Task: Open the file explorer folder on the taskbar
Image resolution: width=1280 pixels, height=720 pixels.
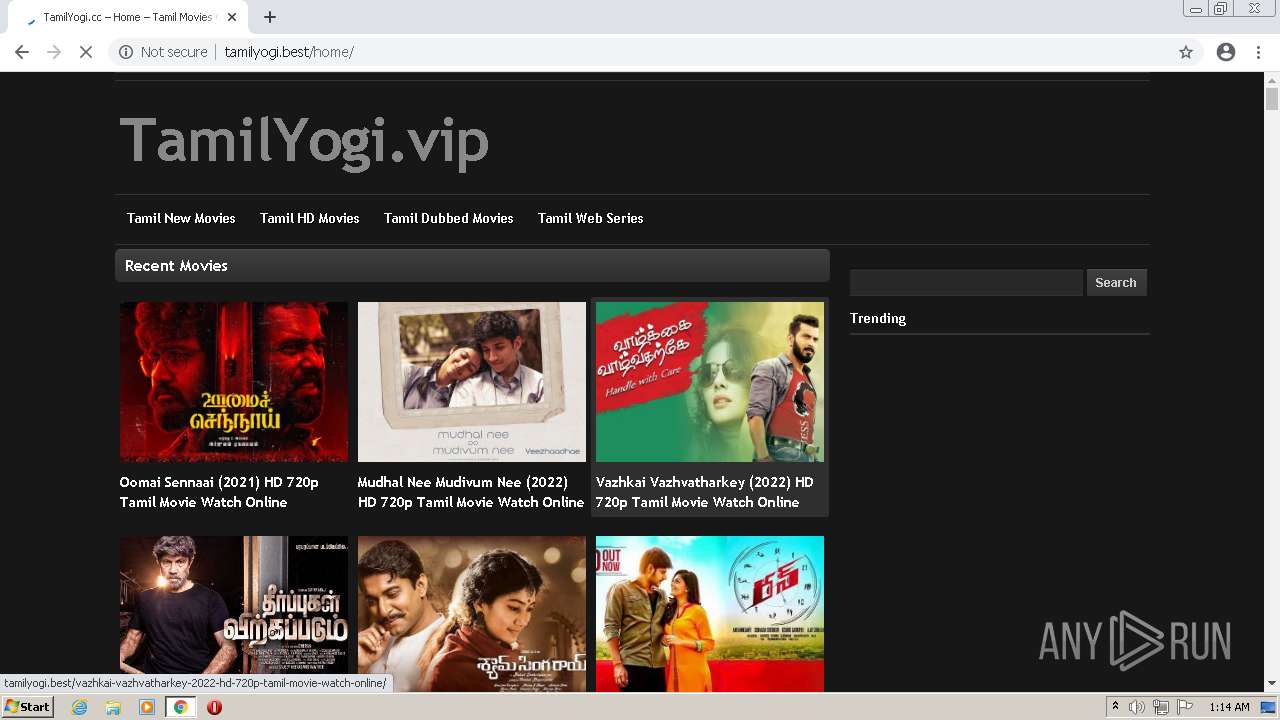Action: (113, 707)
